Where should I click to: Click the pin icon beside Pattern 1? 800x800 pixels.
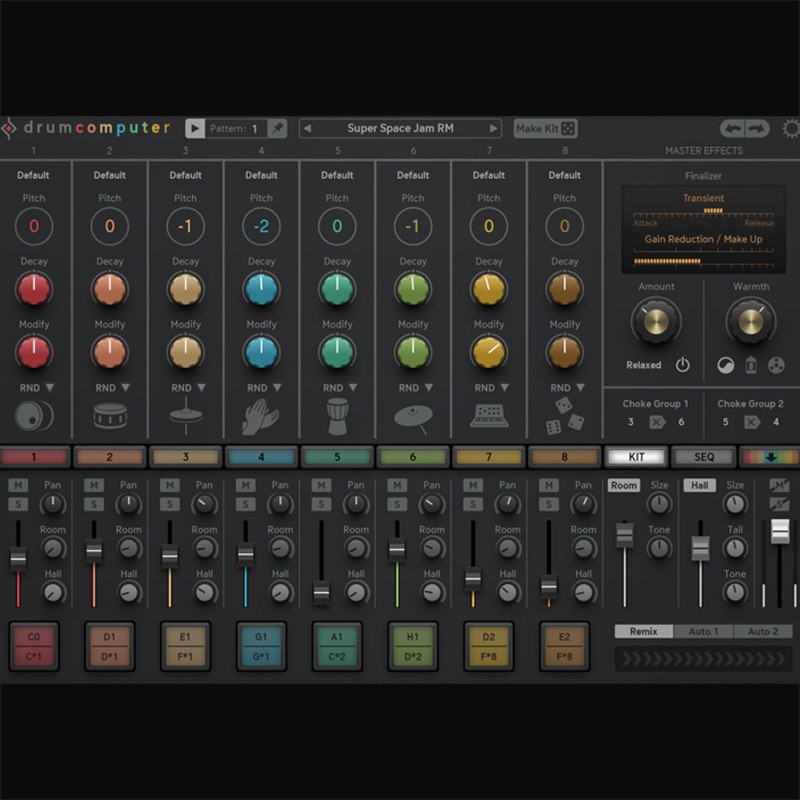tap(278, 128)
